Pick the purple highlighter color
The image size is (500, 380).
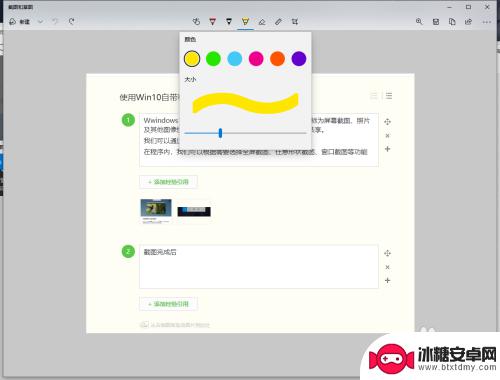point(299,59)
